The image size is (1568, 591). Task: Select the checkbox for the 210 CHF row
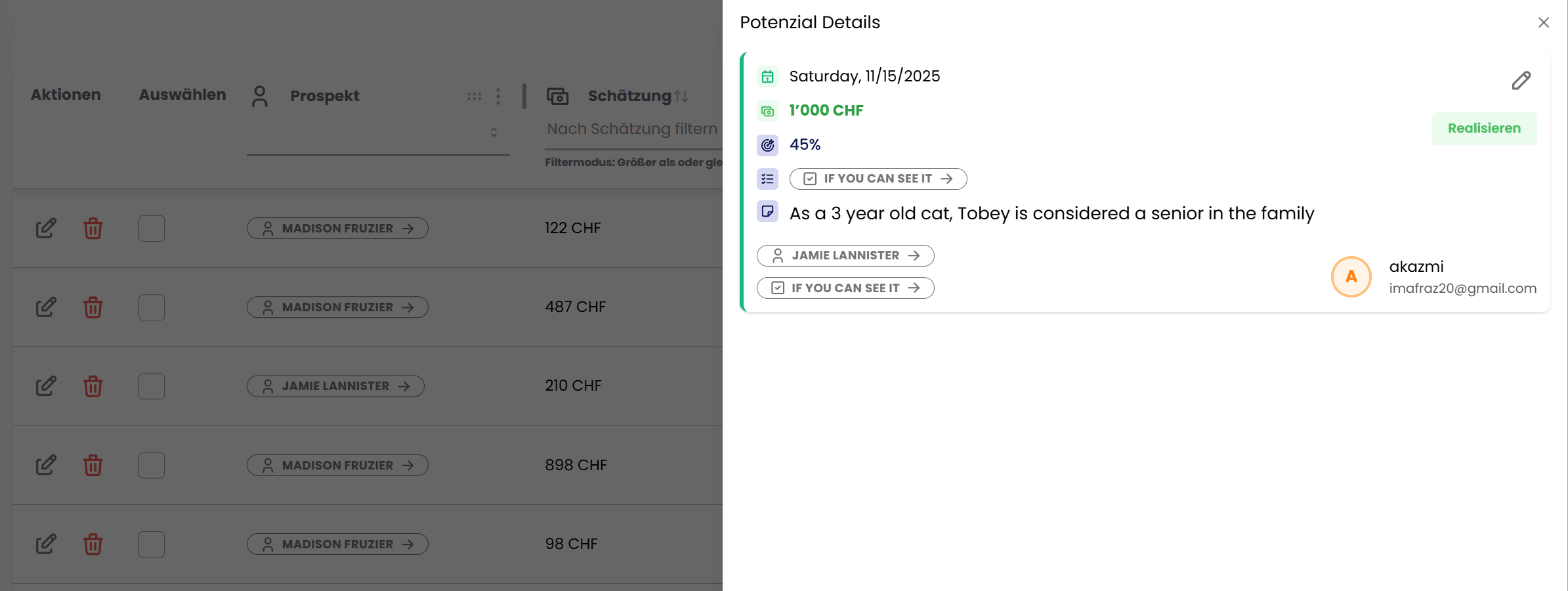tap(152, 386)
